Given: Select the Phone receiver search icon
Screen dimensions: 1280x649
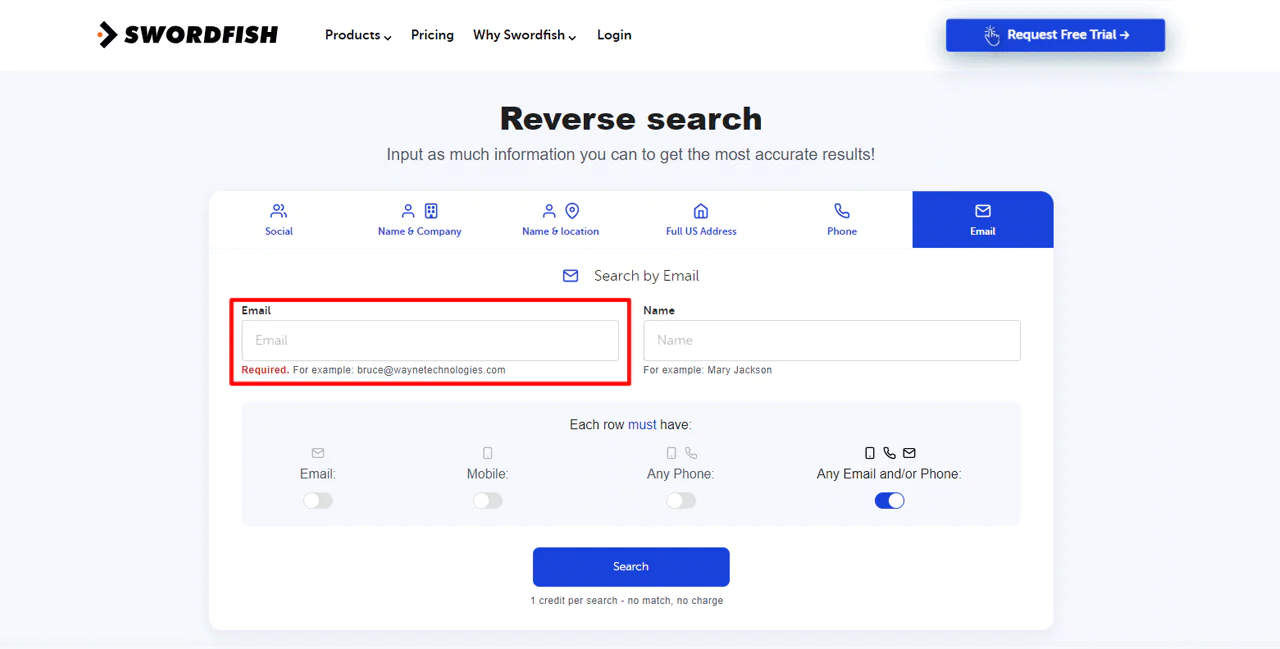Looking at the screenshot, I should (x=841, y=211).
